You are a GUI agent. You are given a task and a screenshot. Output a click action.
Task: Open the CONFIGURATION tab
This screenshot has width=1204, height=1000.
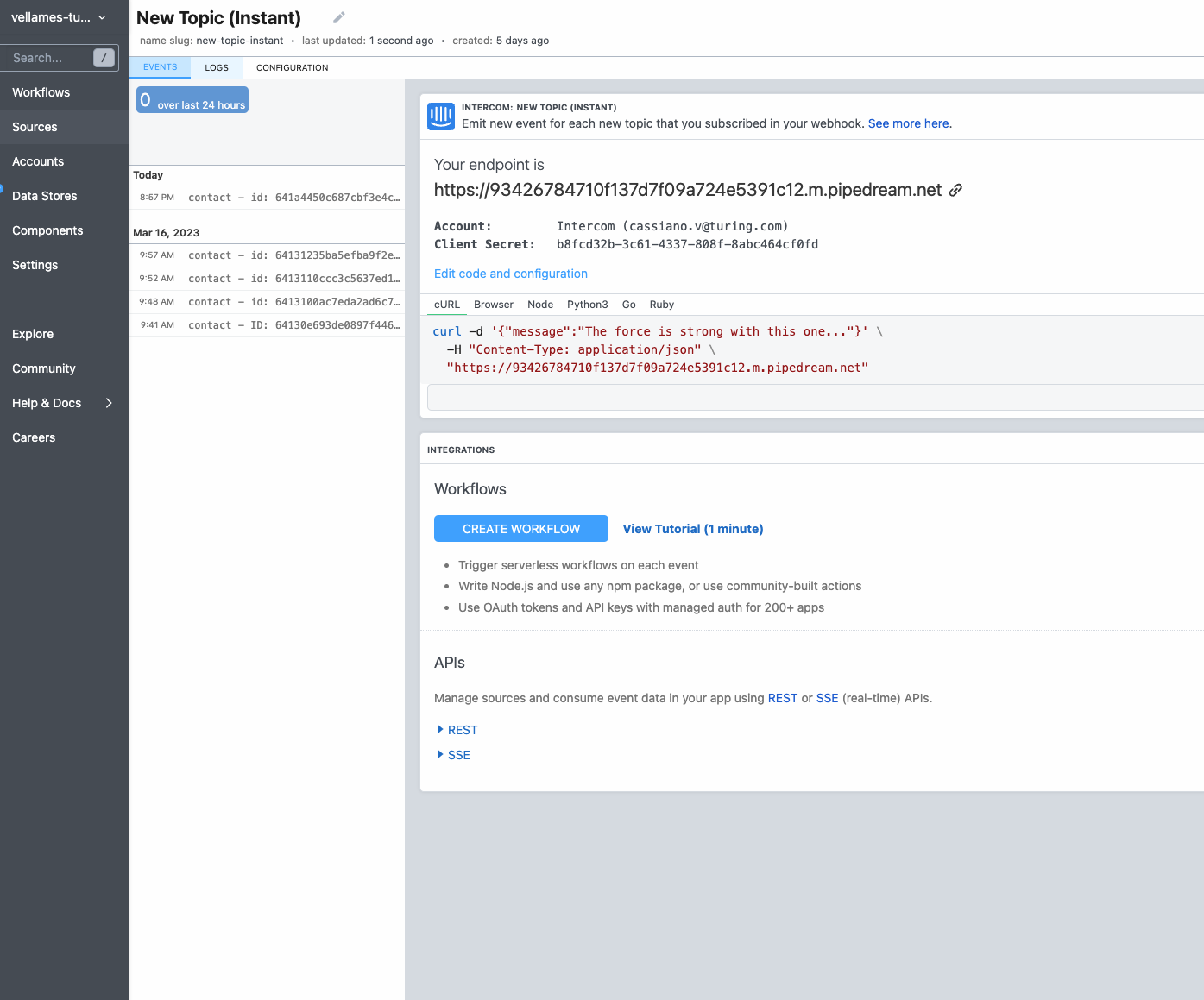pos(292,67)
